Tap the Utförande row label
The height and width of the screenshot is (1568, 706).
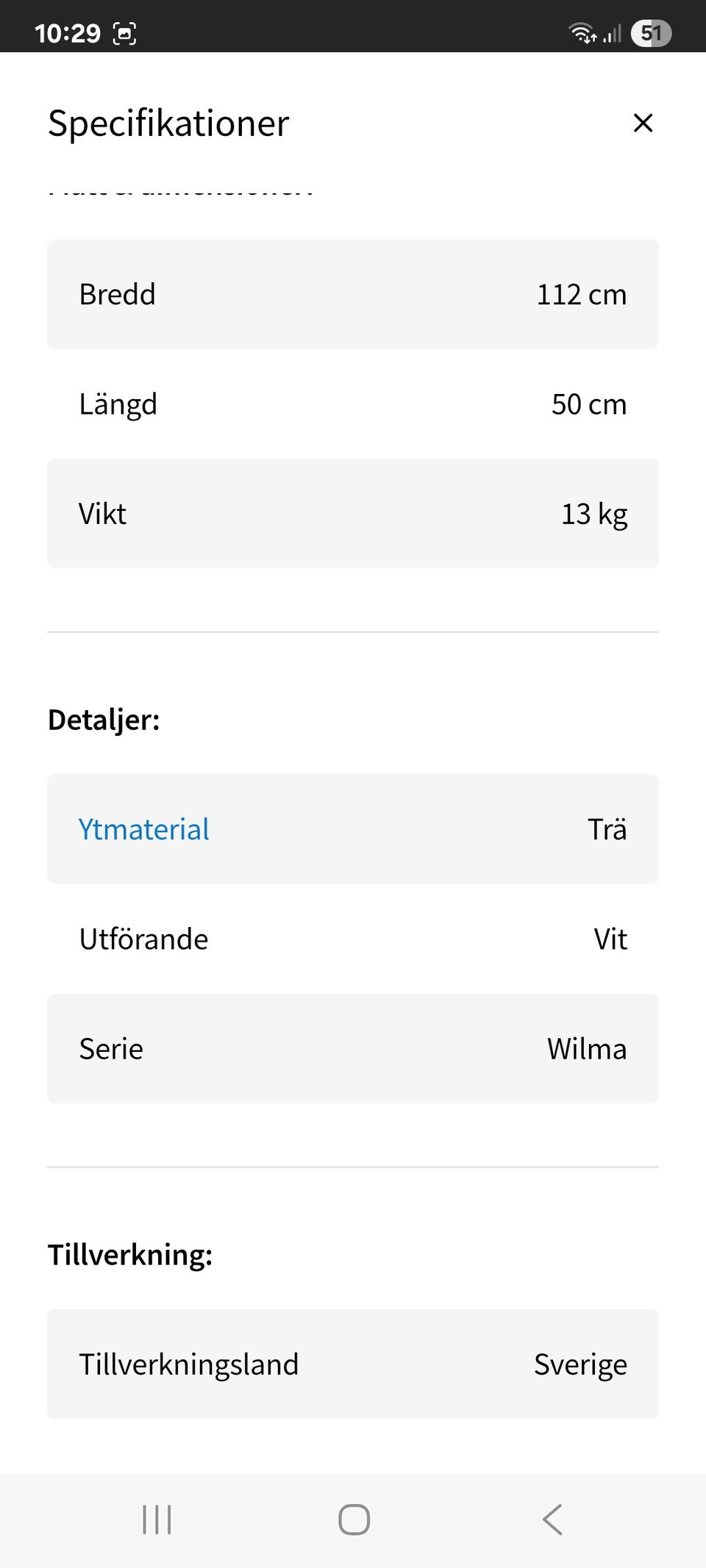(144, 939)
